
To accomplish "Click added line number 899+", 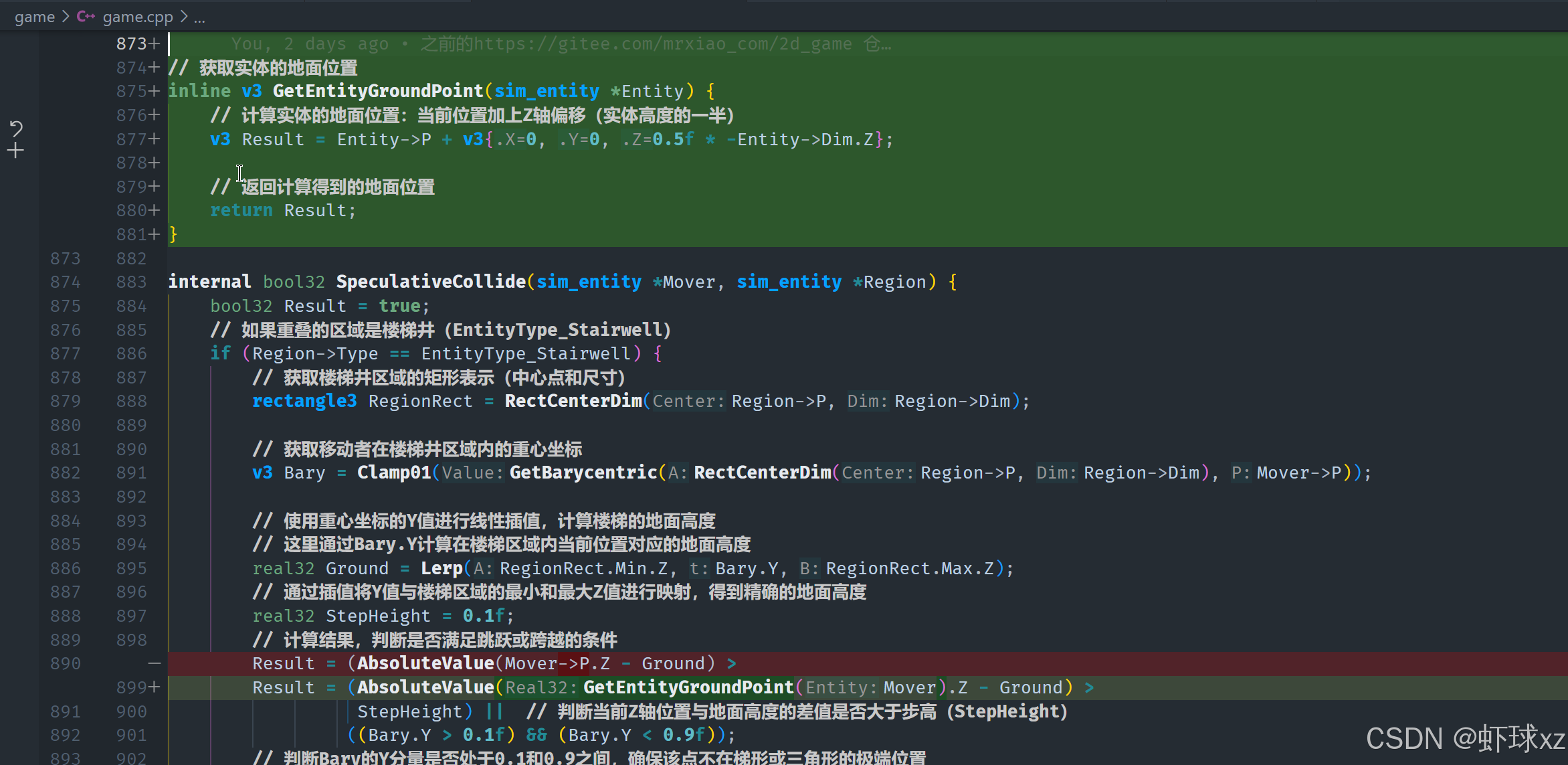I will [138, 687].
